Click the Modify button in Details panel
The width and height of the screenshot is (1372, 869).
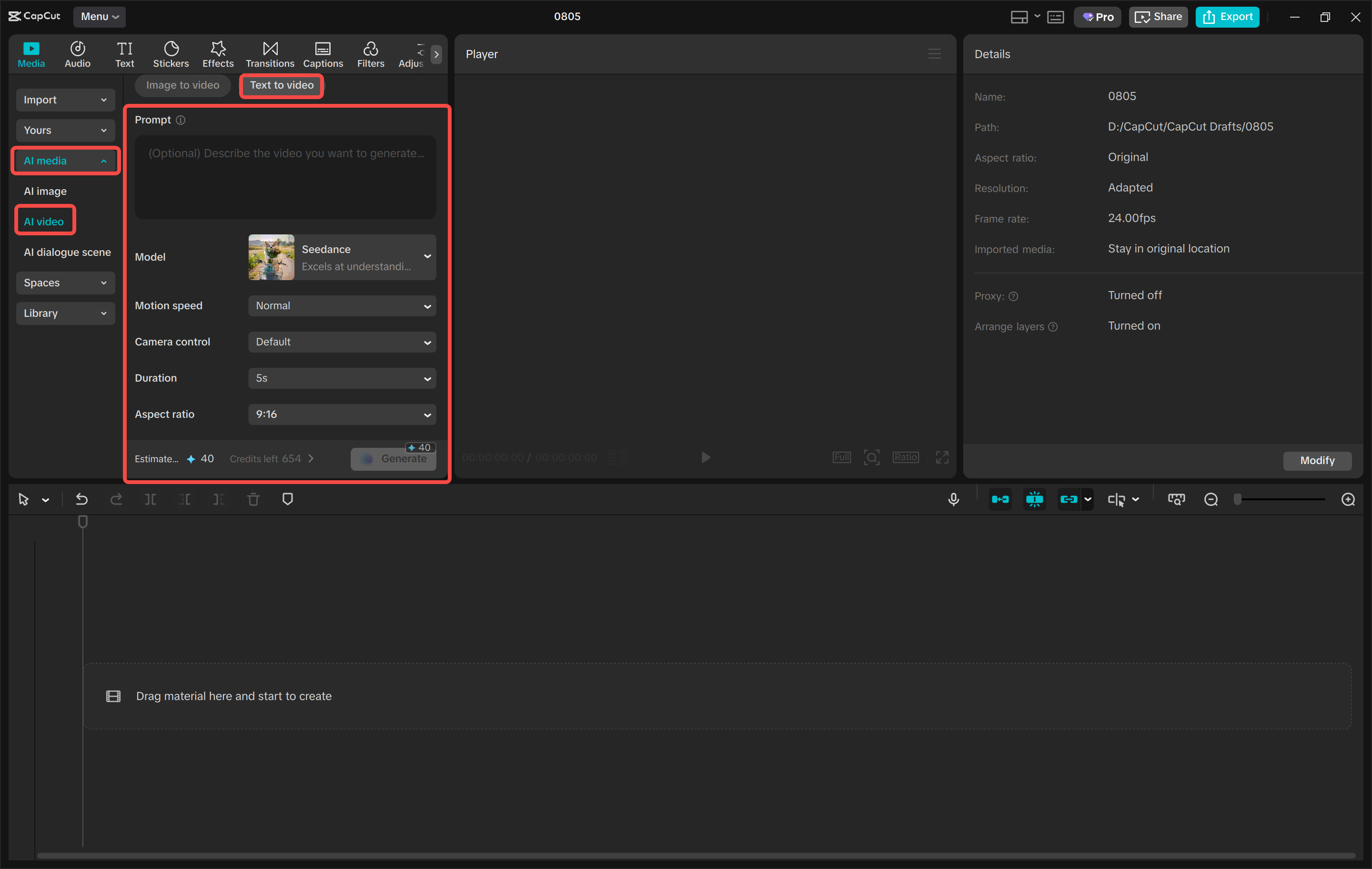1317,460
